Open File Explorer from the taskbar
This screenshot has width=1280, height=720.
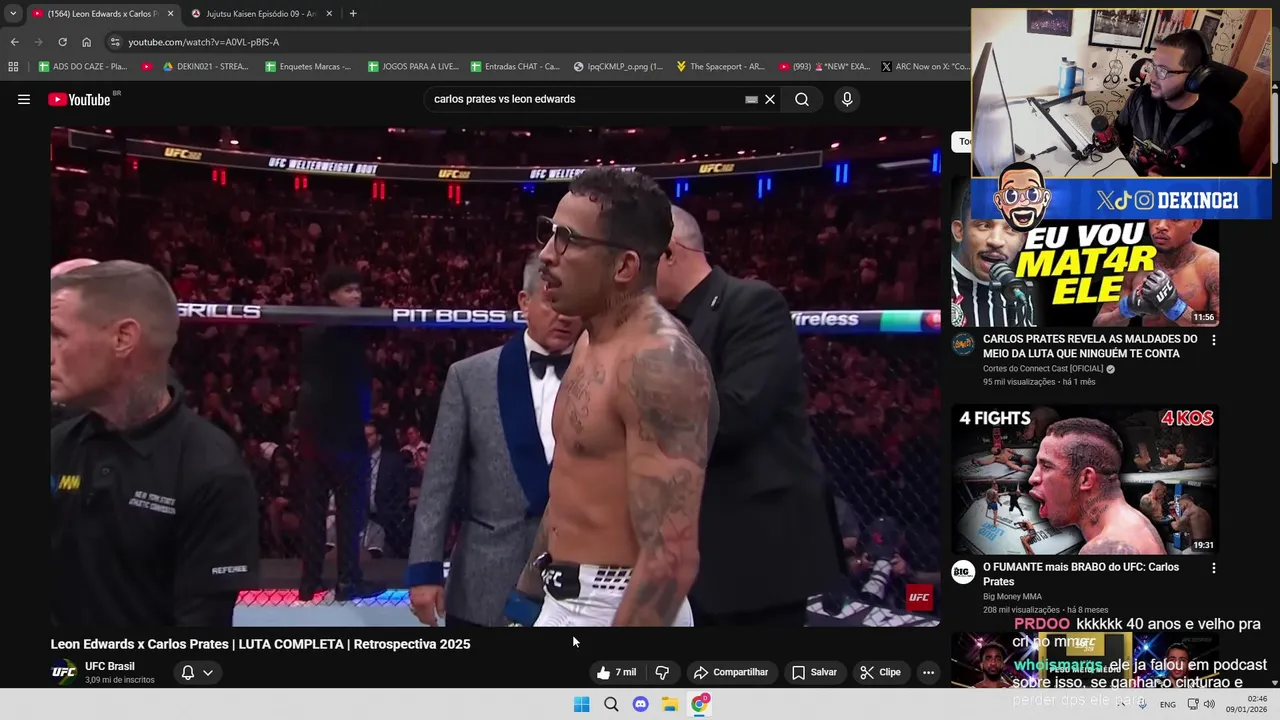coord(670,704)
